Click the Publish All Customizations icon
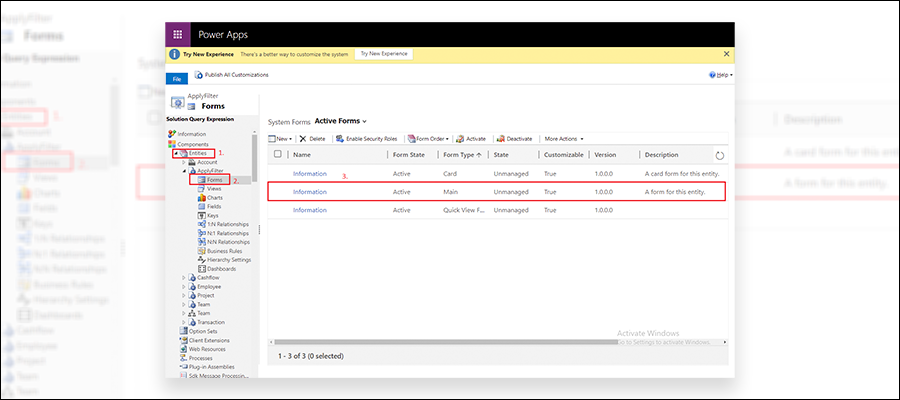900x400 pixels. (x=198, y=75)
